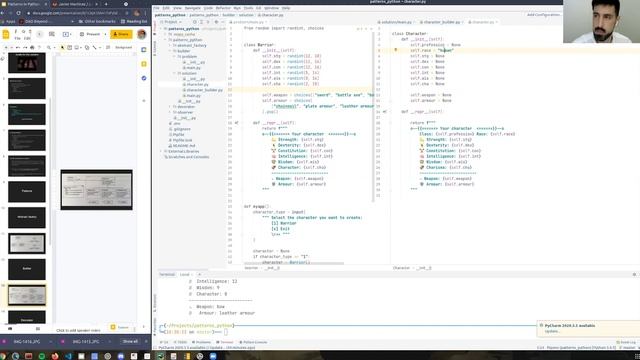Screen dimensions: 640x360
Task: Click the Update link in notification
Action: (x=551, y=331)
